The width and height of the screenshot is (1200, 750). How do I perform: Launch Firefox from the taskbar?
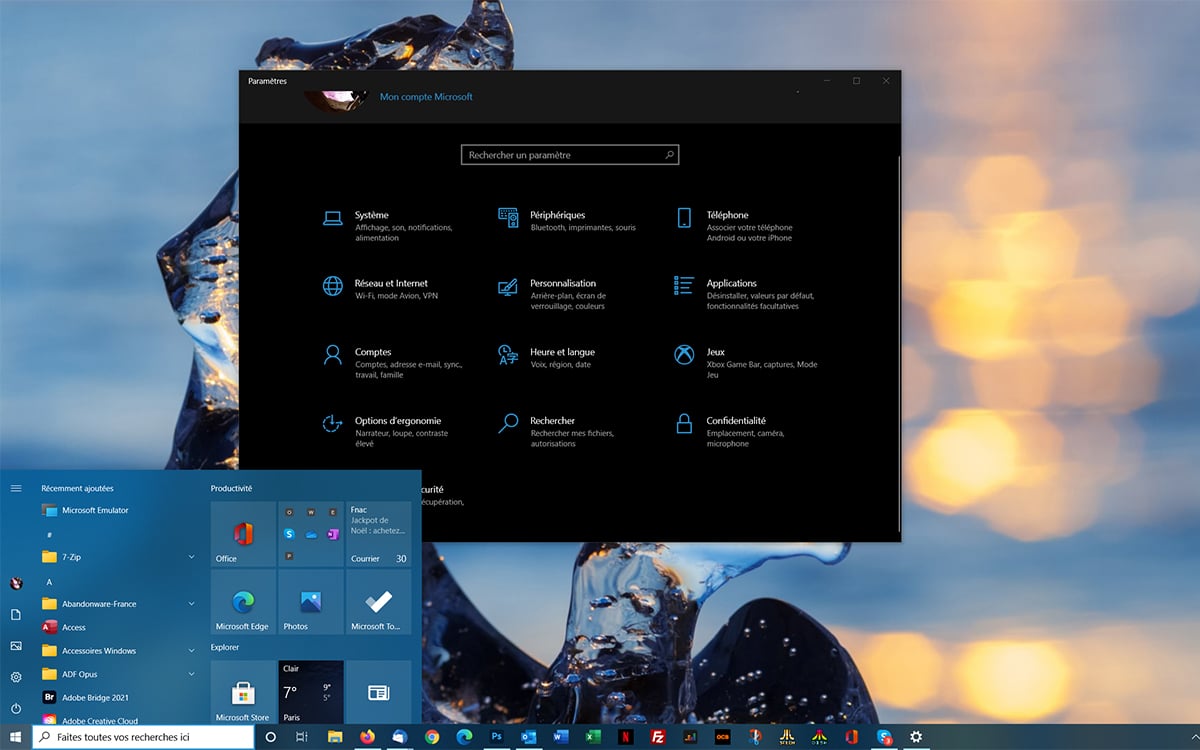367,737
